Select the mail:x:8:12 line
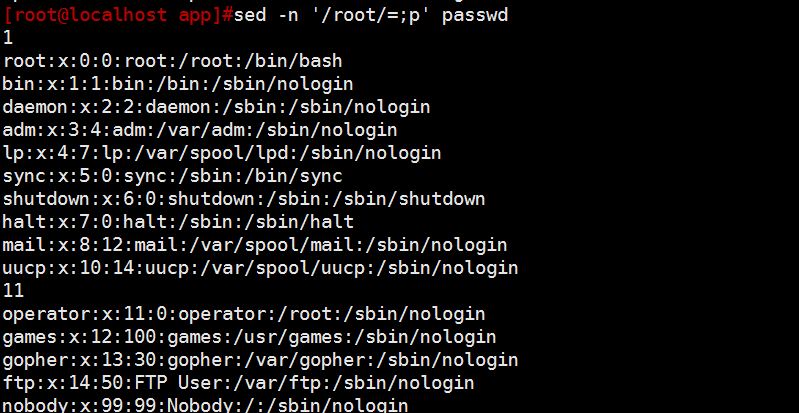This screenshot has height=413, width=799. [x=255, y=245]
